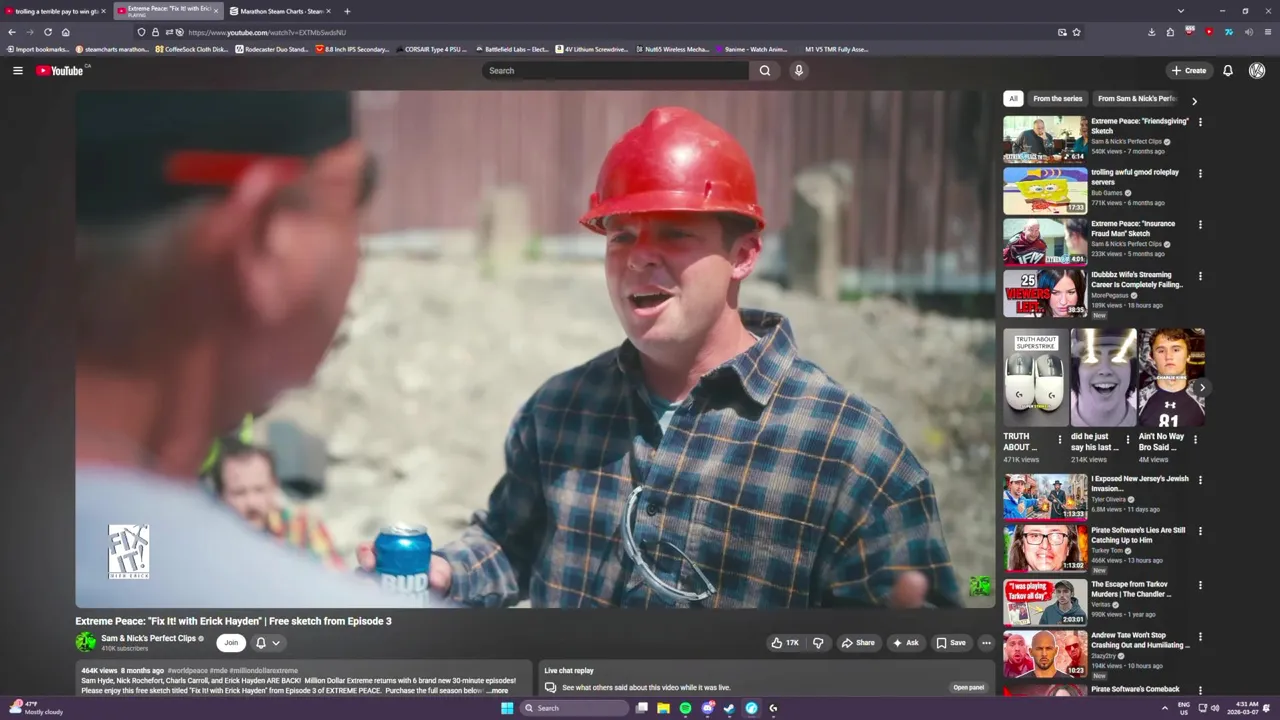Open options for Friendsgiving Sketch video
This screenshot has width=1280, height=720.
(1200, 122)
